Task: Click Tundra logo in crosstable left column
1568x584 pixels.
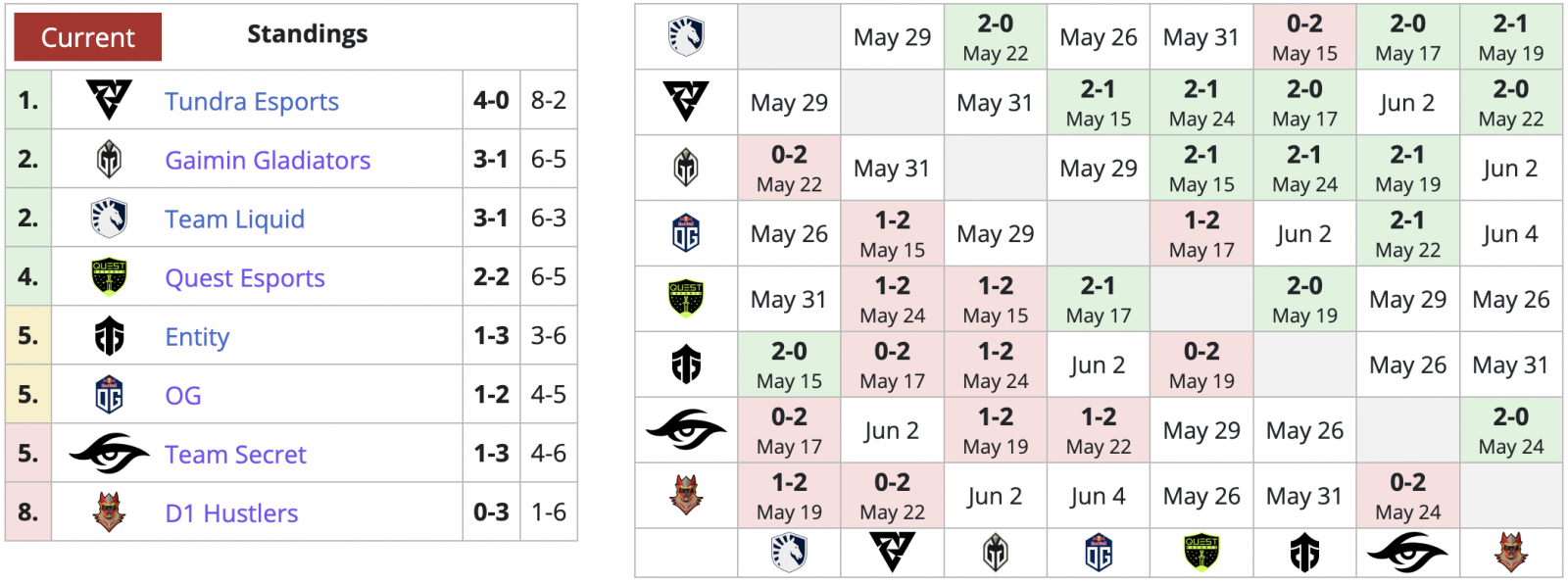Action: [x=686, y=102]
